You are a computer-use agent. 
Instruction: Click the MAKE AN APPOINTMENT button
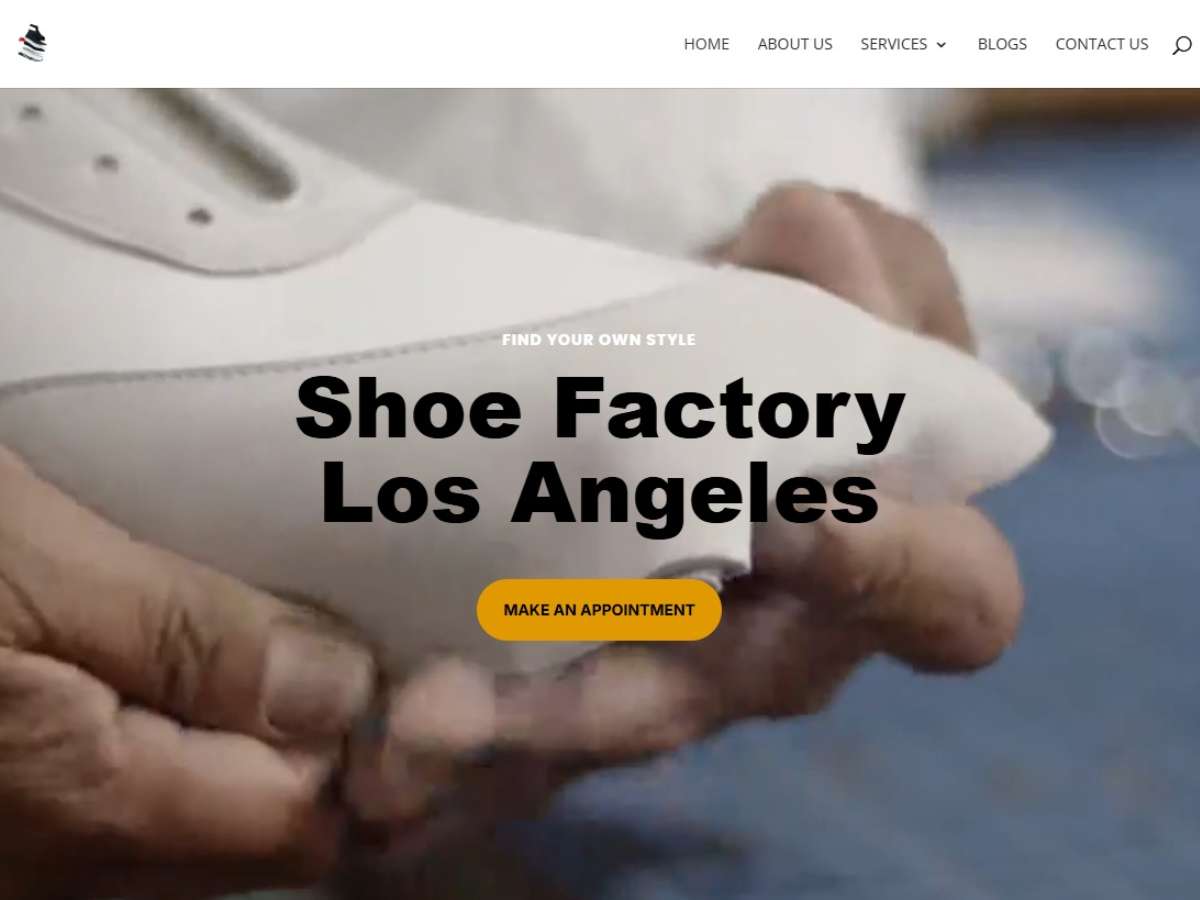(599, 609)
